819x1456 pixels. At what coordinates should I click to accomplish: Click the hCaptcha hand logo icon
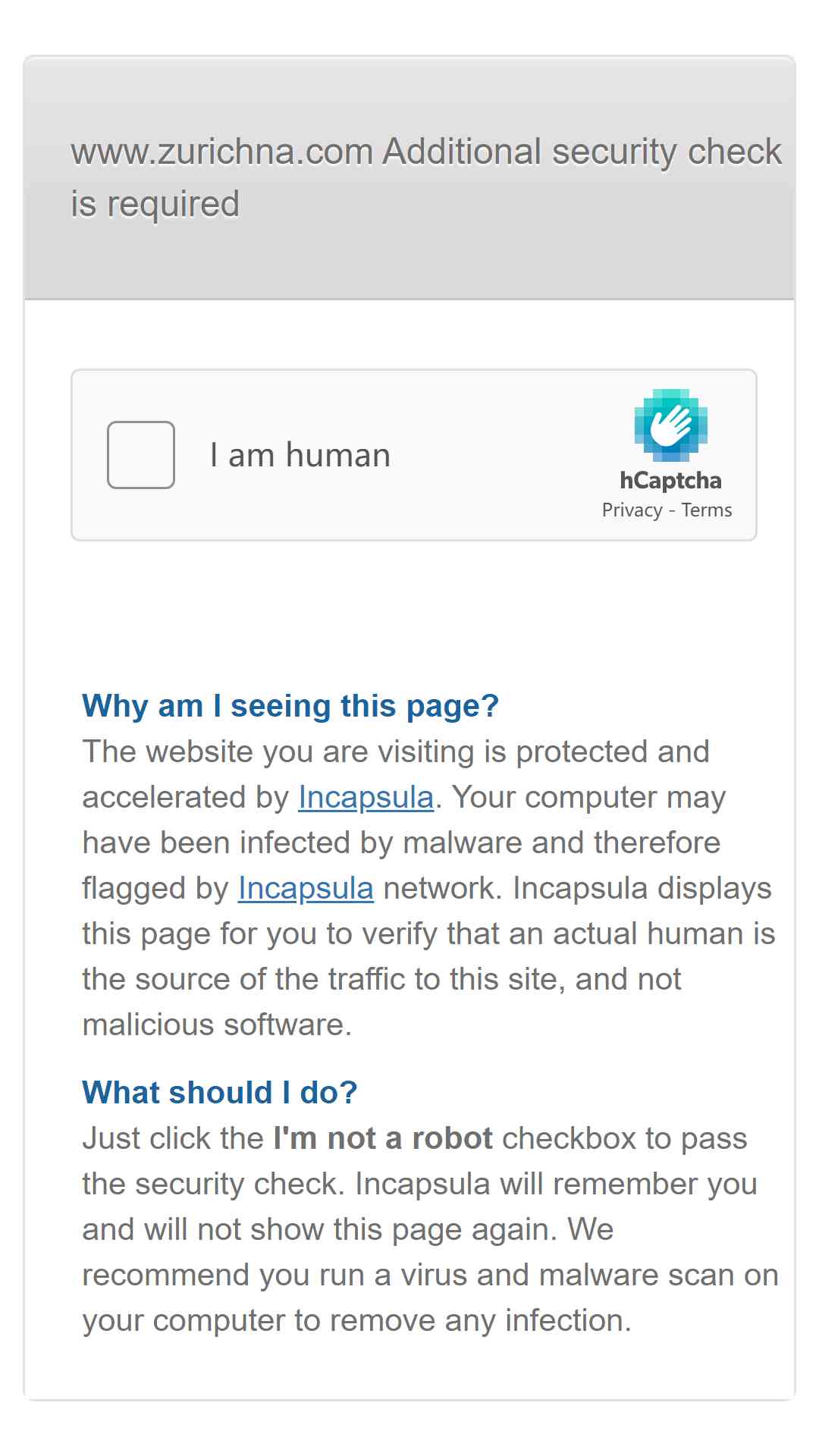click(670, 425)
